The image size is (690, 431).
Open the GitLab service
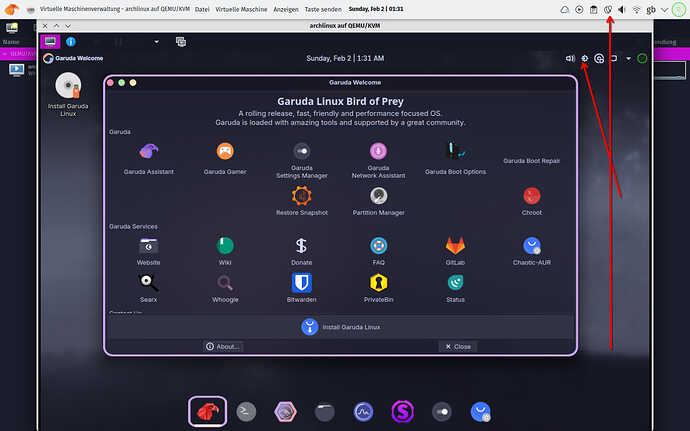pos(455,251)
